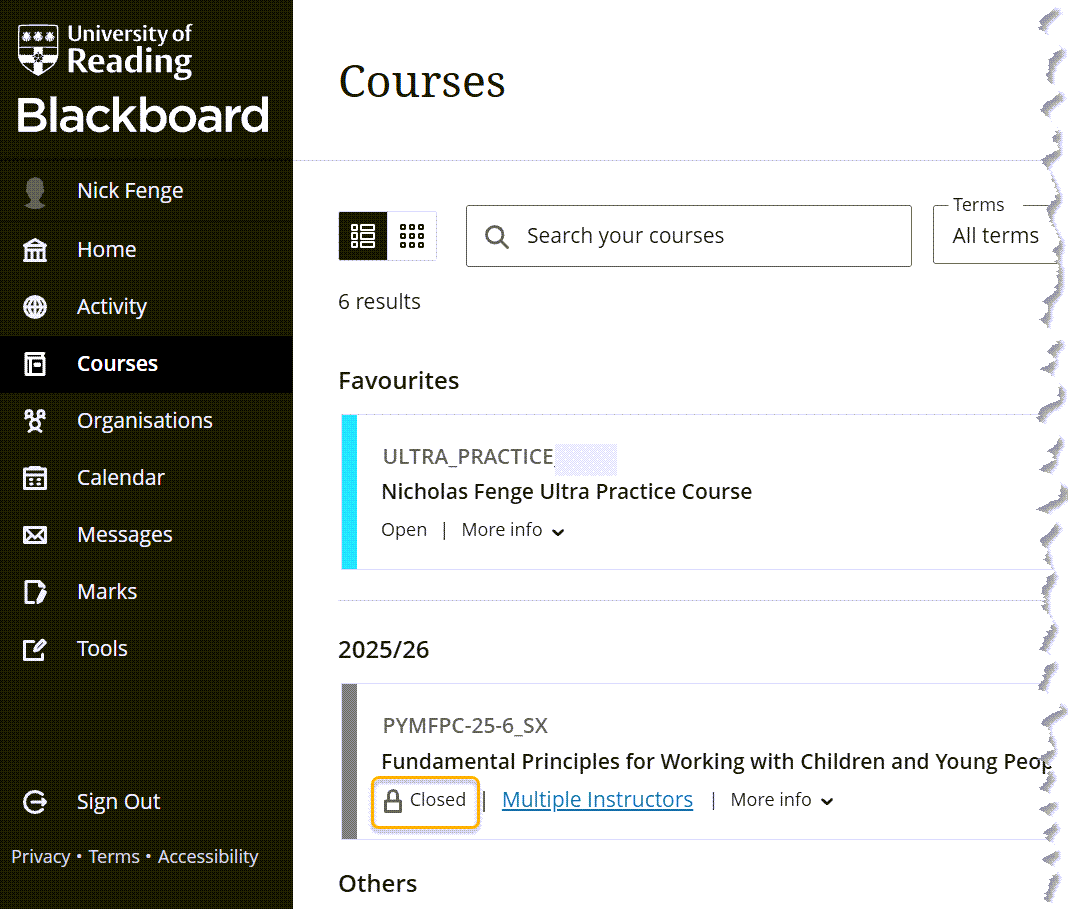Viewport: 1068px width, 909px height.
Task: Click the Activity globe icon
Action: pyautogui.click(x=35, y=307)
